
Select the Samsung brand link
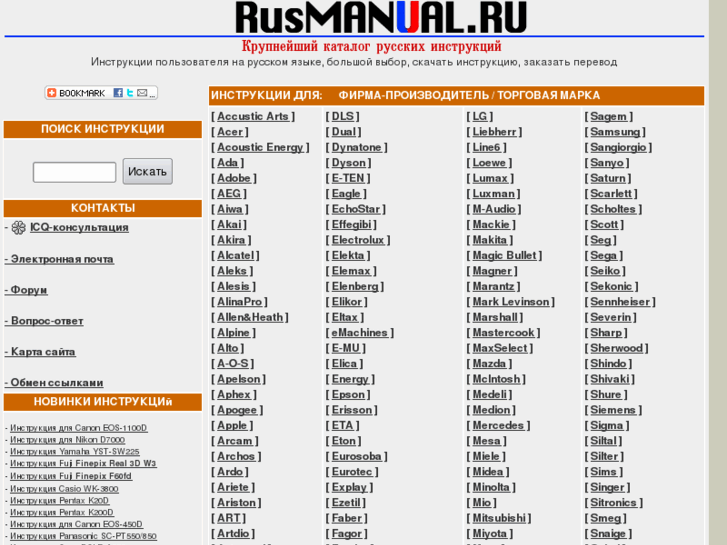click(x=615, y=132)
